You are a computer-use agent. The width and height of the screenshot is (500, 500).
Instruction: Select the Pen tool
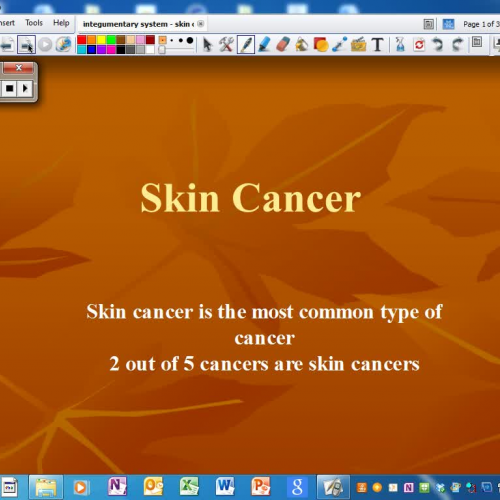pos(246,44)
